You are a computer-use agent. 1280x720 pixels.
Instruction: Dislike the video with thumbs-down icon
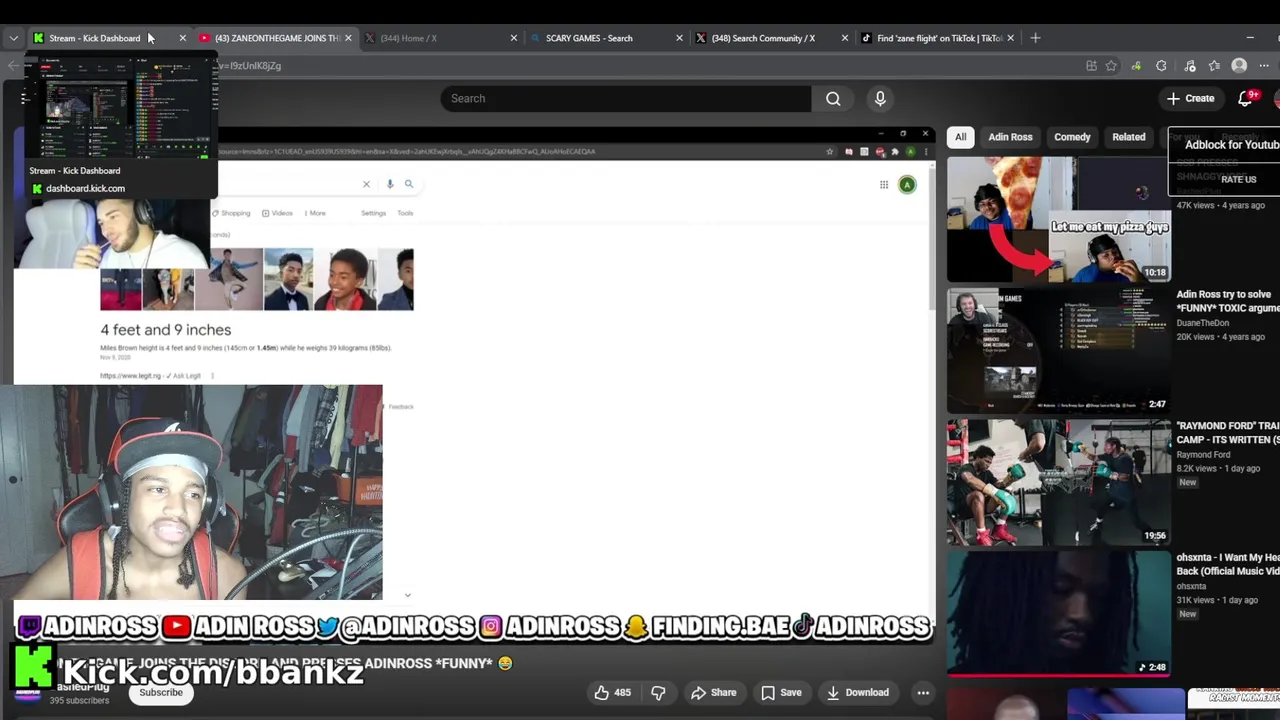tap(658, 692)
